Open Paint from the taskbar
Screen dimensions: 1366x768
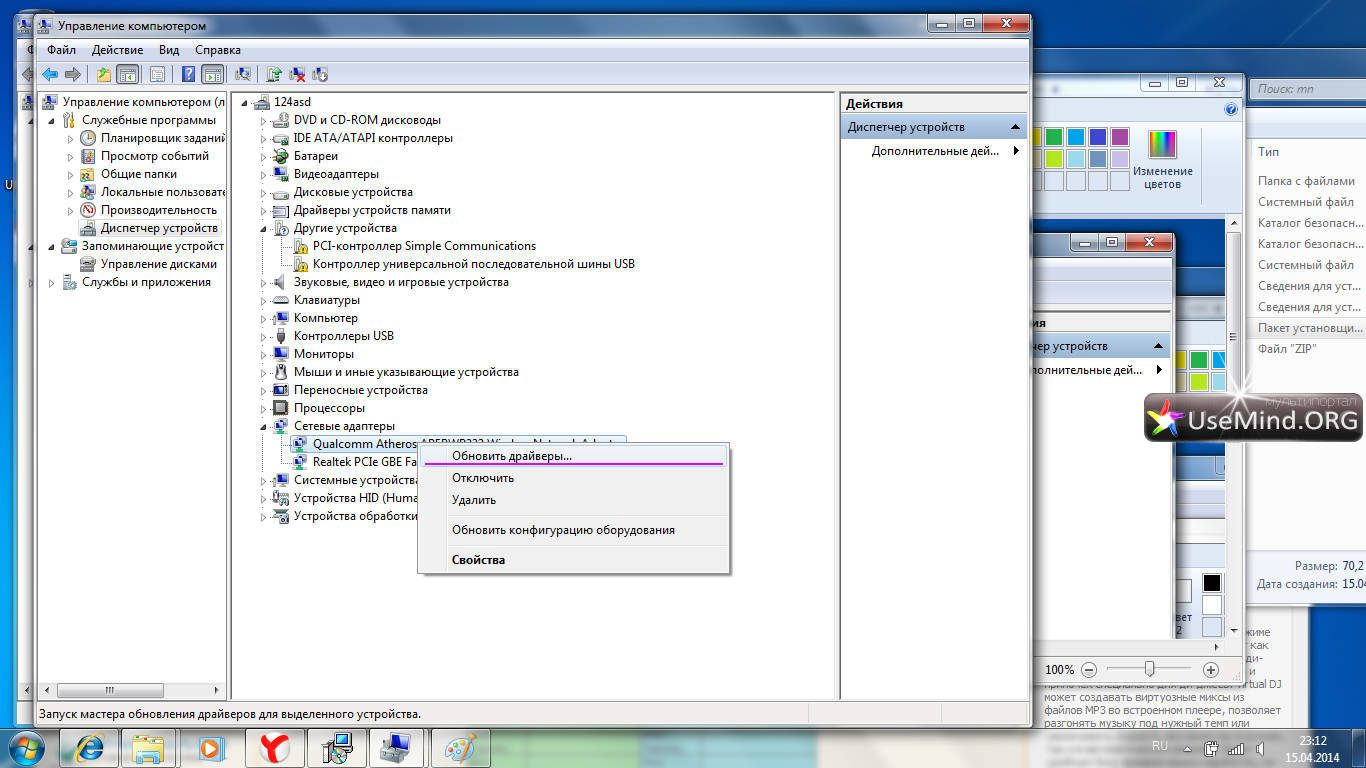pyautogui.click(x=460, y=747)
